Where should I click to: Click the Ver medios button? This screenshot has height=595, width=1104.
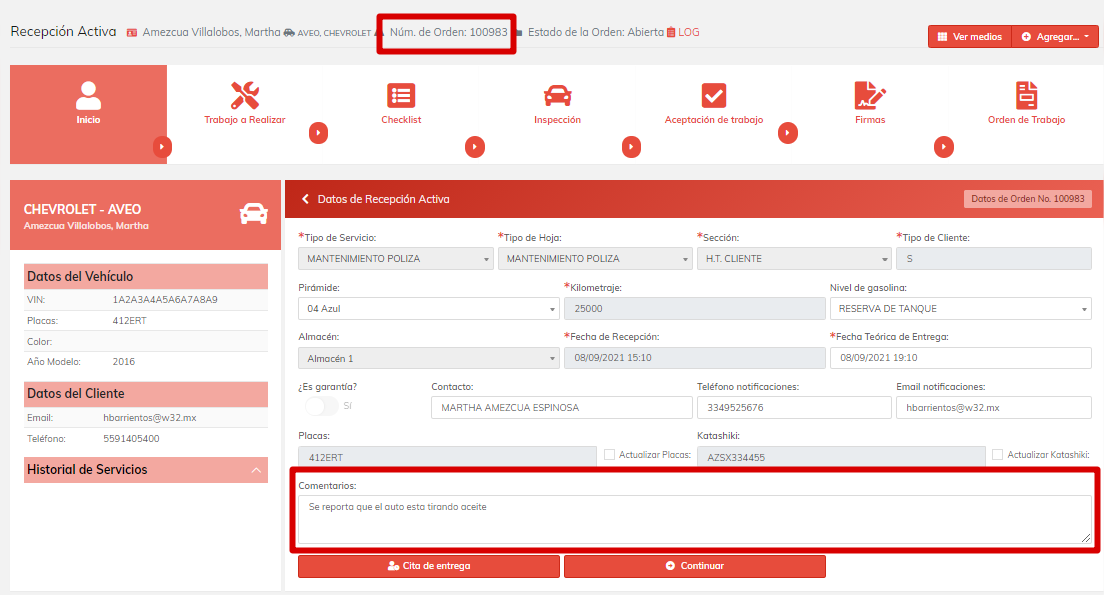[x=970, y=37]
